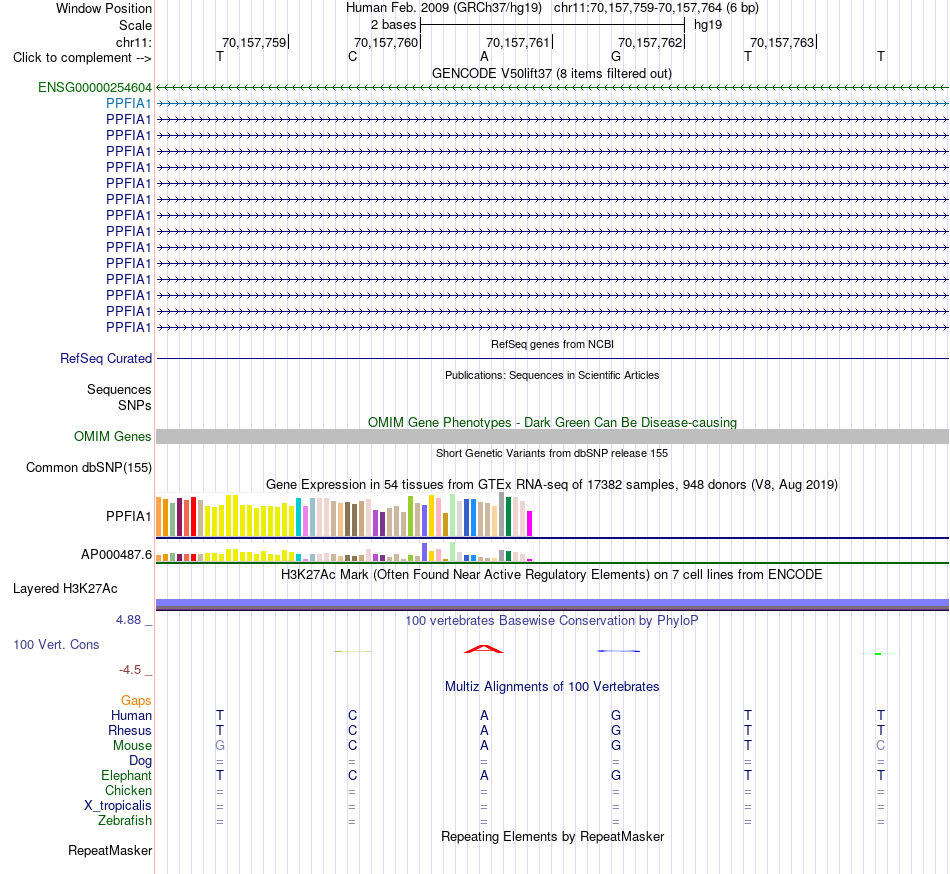Open the light blue PPFIA1 transcript label
Screen dimensions: 950x874
coord(128,104)
